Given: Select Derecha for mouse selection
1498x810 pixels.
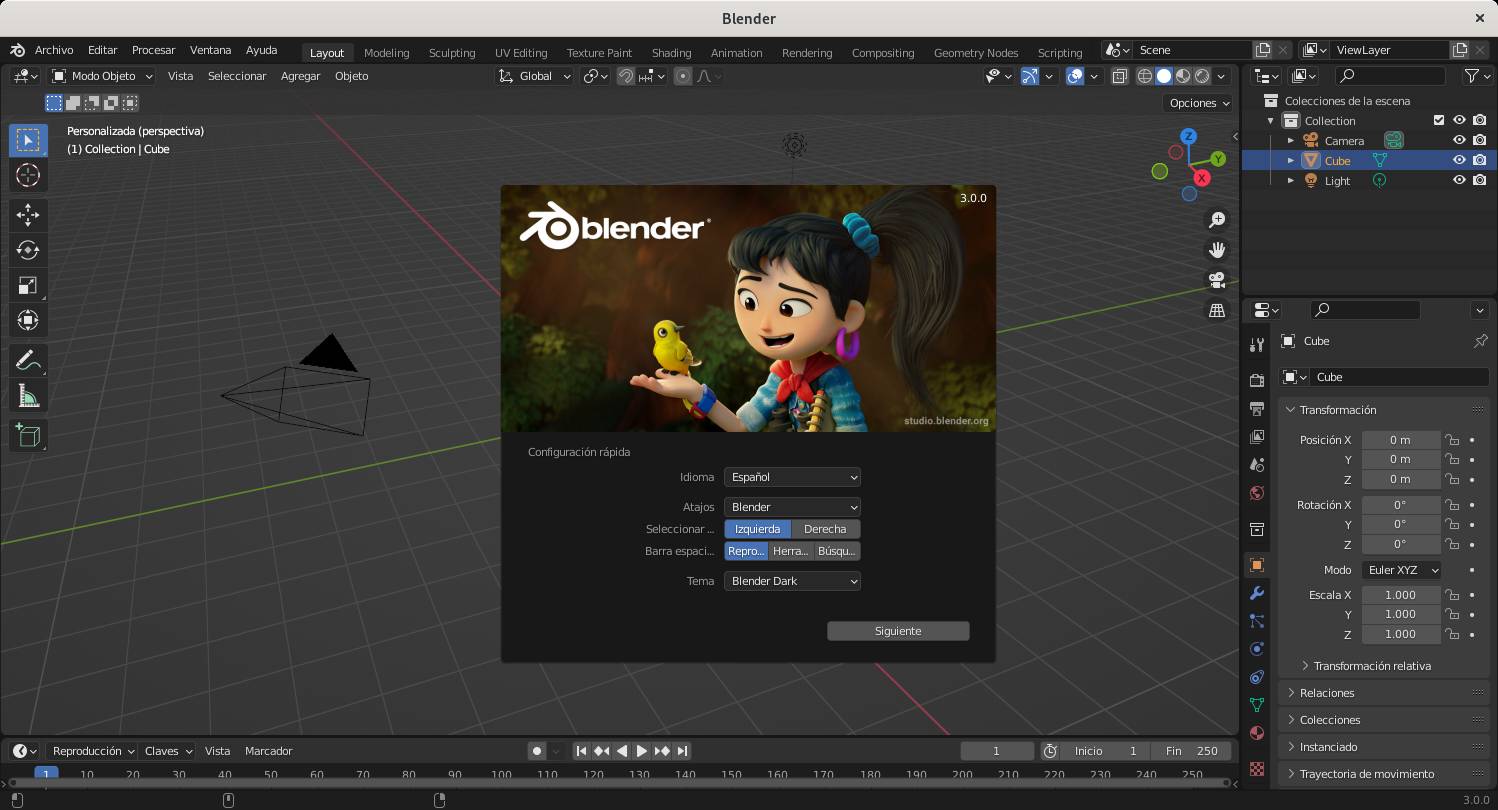Looking at the screenshot, I should click(x=825, y=529).
